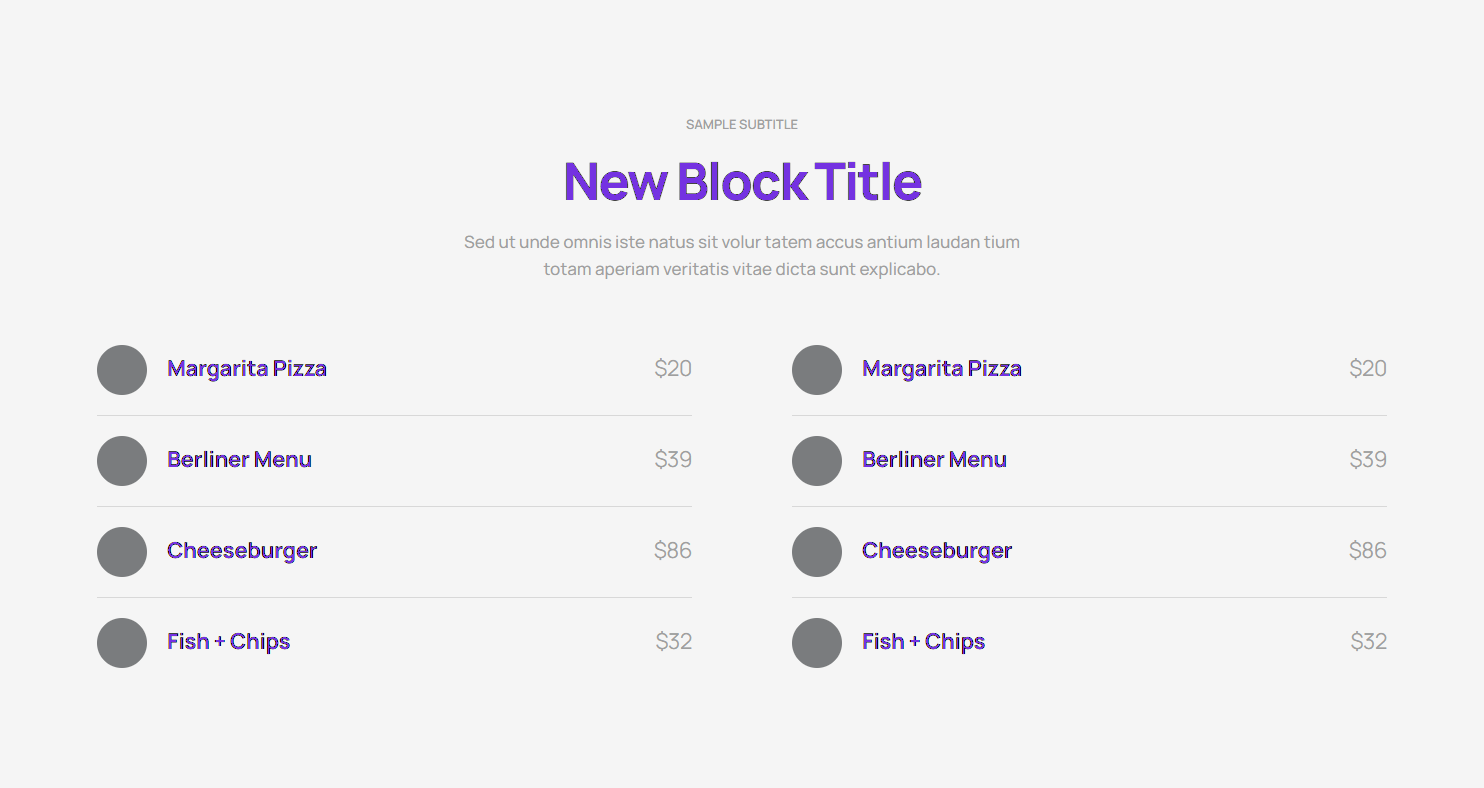
Task: Click the circle icon beside left Cheeseburger
Action: pyautogui.click(x=121, y=552)
